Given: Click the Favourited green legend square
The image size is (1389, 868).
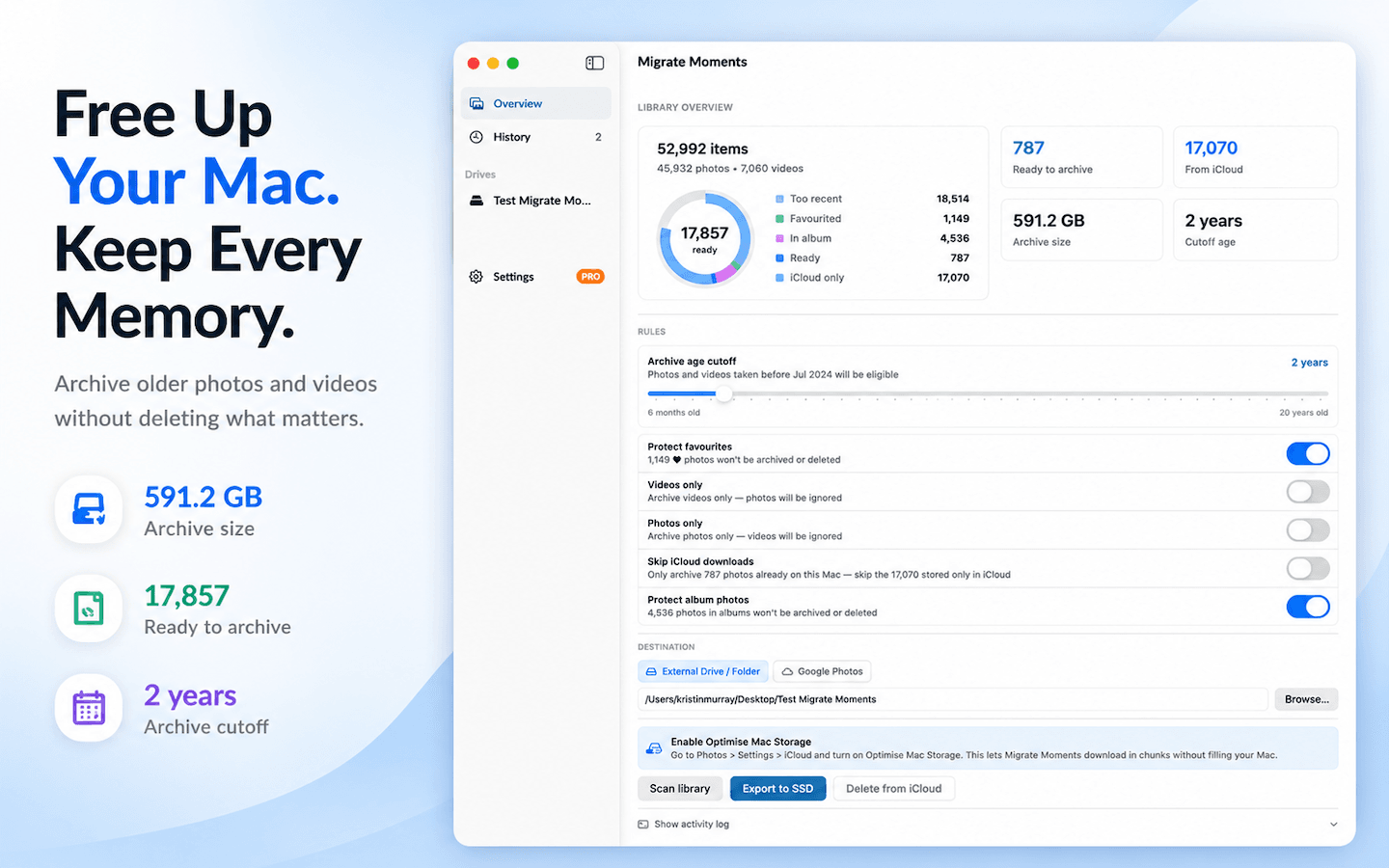Looking at the screenshot, I should coord(779,219).
